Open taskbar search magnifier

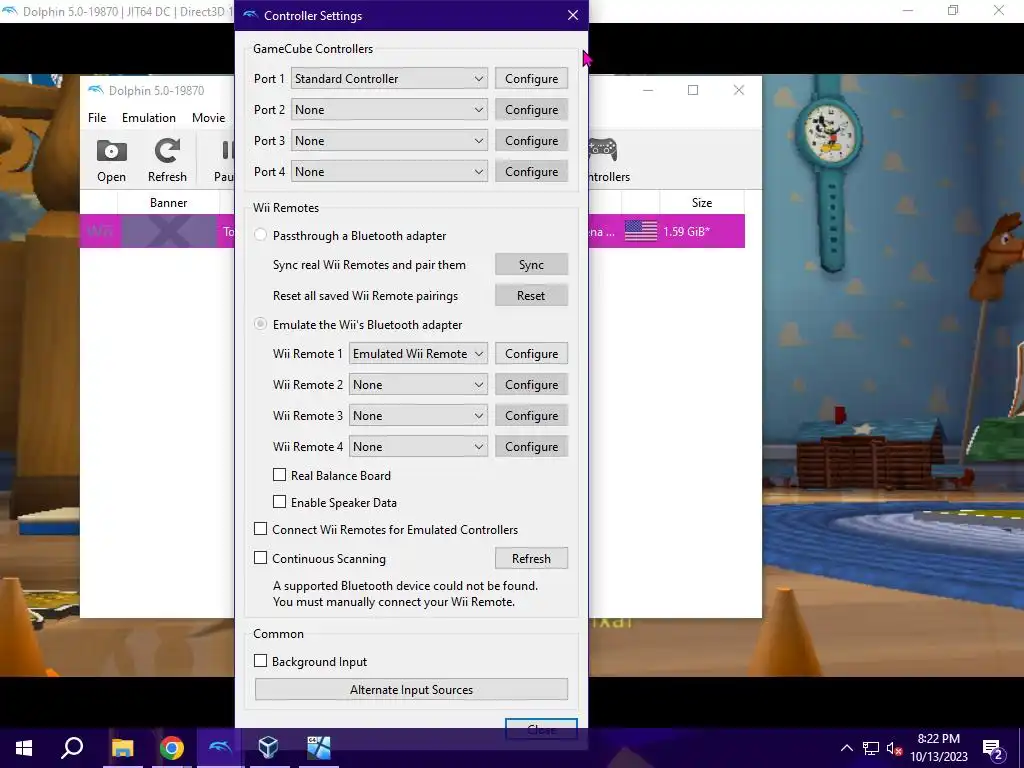pyautogui.click(x=72, y=748)
